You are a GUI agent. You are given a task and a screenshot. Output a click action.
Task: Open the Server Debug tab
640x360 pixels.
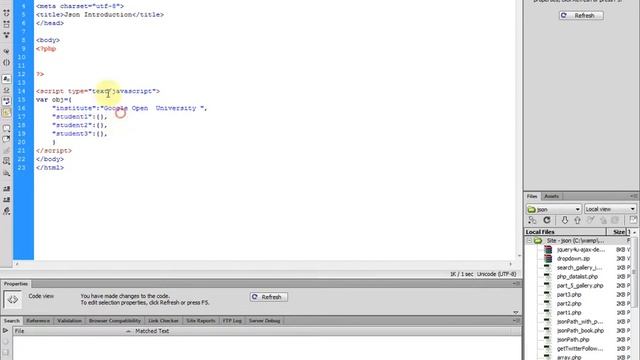point(264,321)
